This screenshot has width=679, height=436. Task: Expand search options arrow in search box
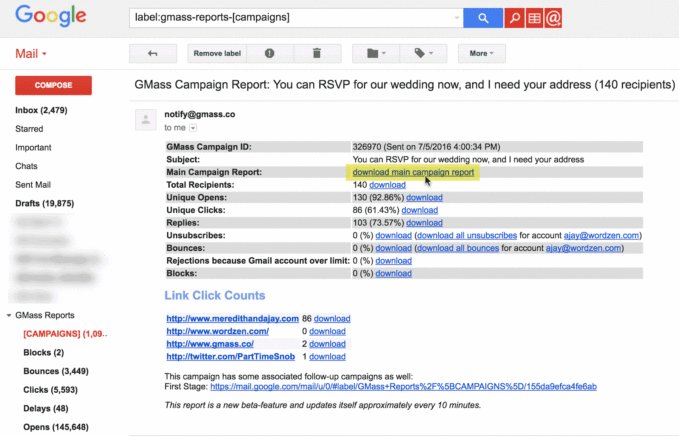click(x=456, y=18)
